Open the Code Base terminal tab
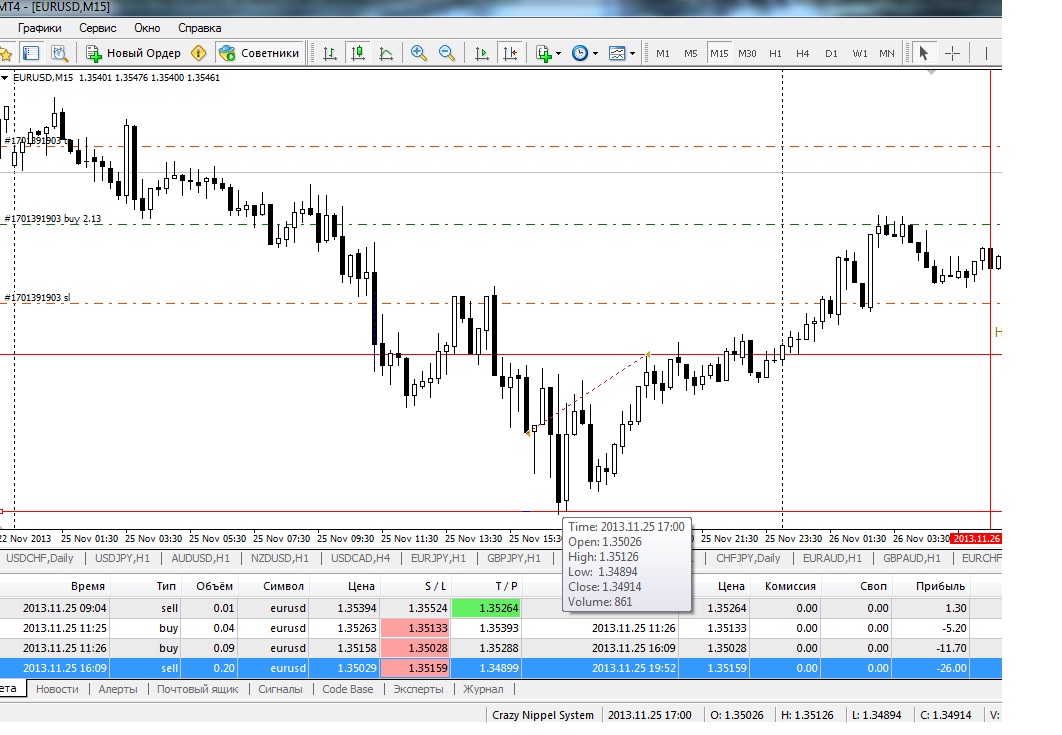The width and height of the screenshot is (1062, 735). point(347,689)
